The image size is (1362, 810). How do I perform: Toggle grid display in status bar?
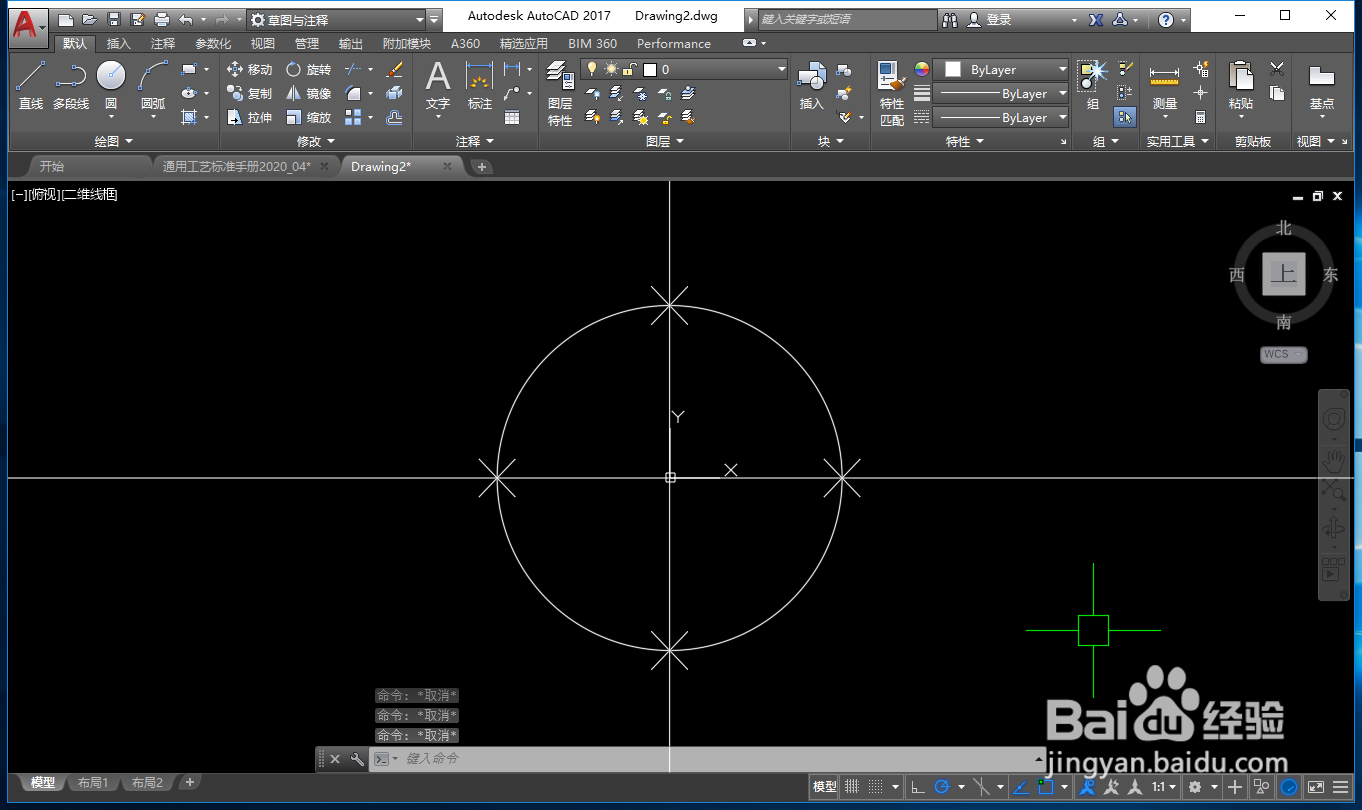[x=852, y=787]
